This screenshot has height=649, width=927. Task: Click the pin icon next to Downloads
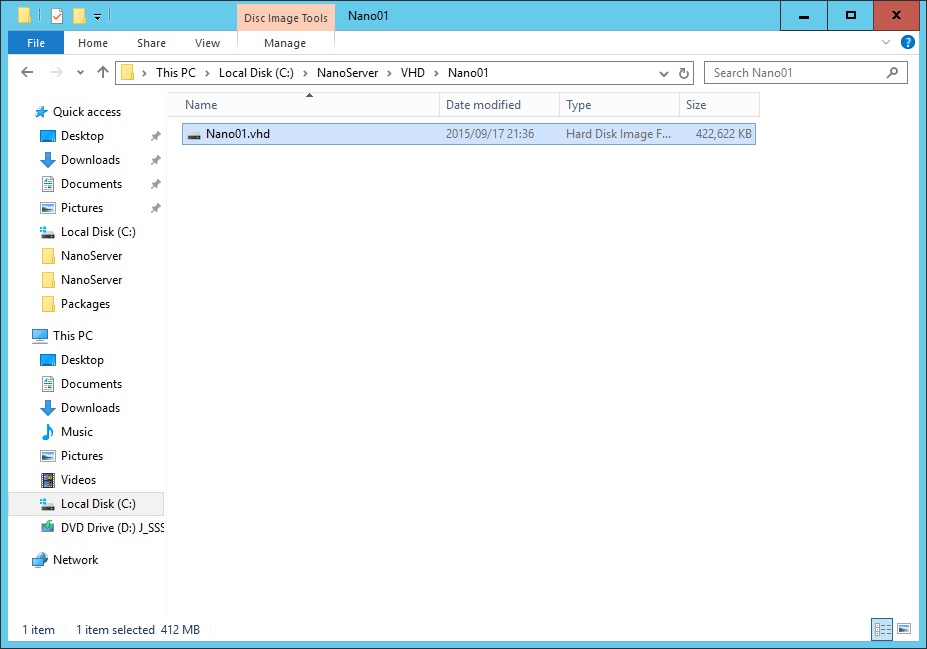tap(155, 160)
